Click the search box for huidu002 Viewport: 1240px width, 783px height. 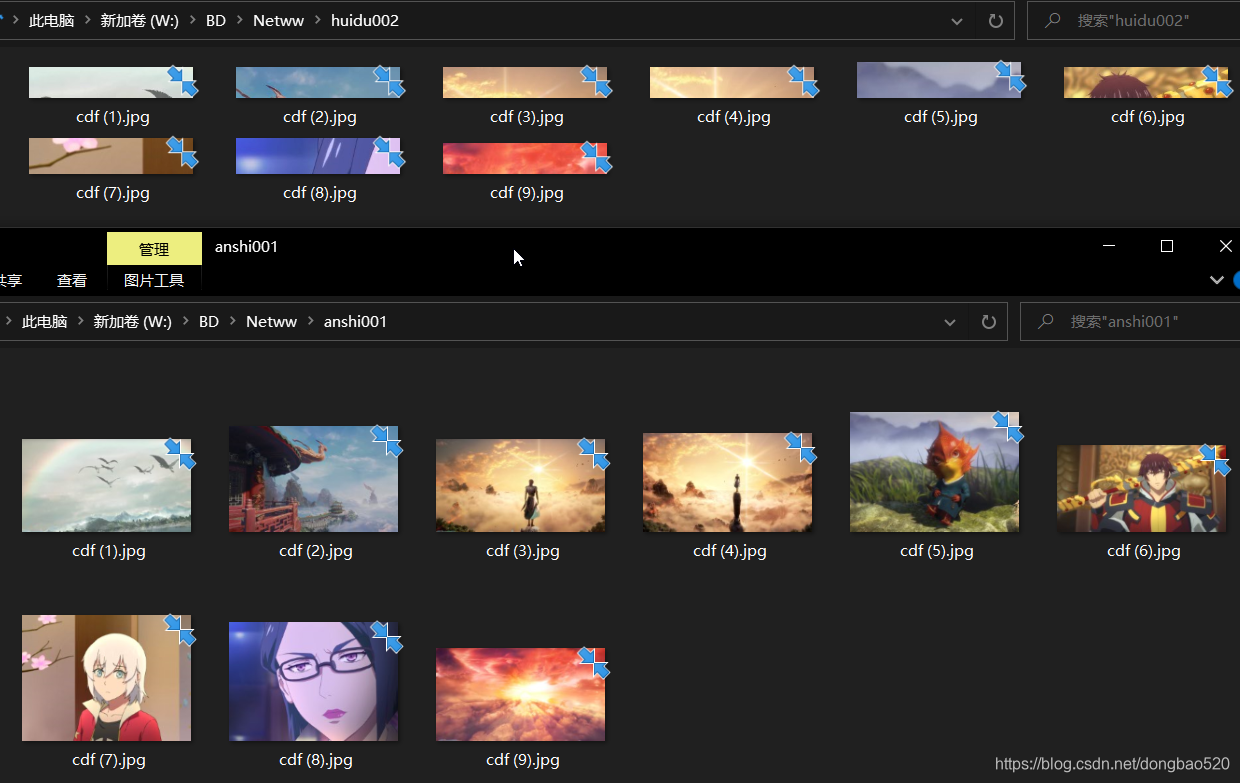pyautogui.click(x=1134, y=20)
